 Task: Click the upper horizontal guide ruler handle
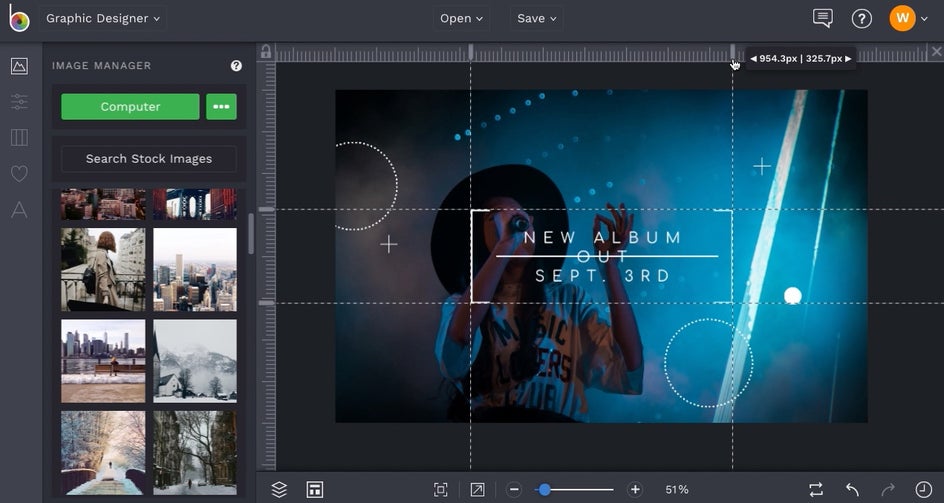tap(266, 210)
